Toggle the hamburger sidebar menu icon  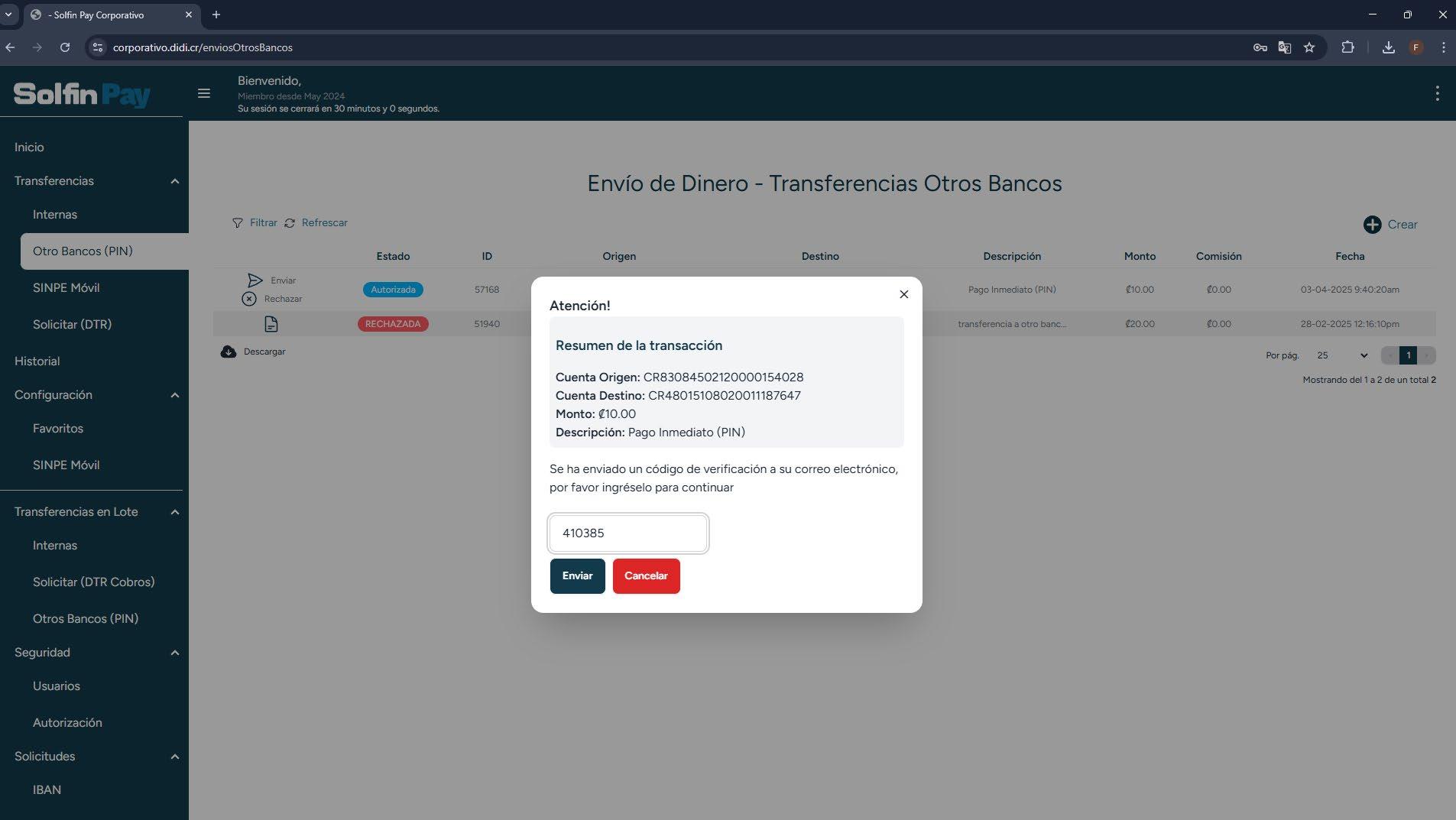pyautogui.click(x=203, y=93)
